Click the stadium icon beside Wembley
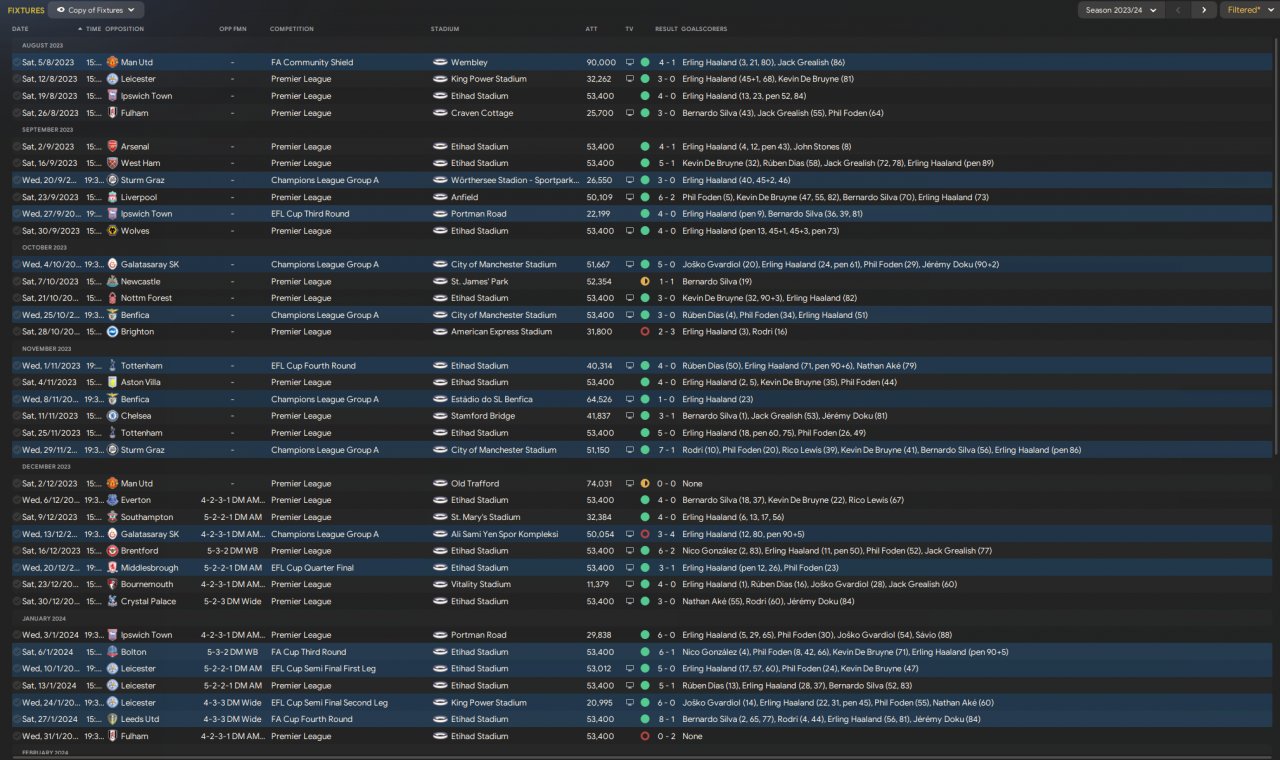 440,62
